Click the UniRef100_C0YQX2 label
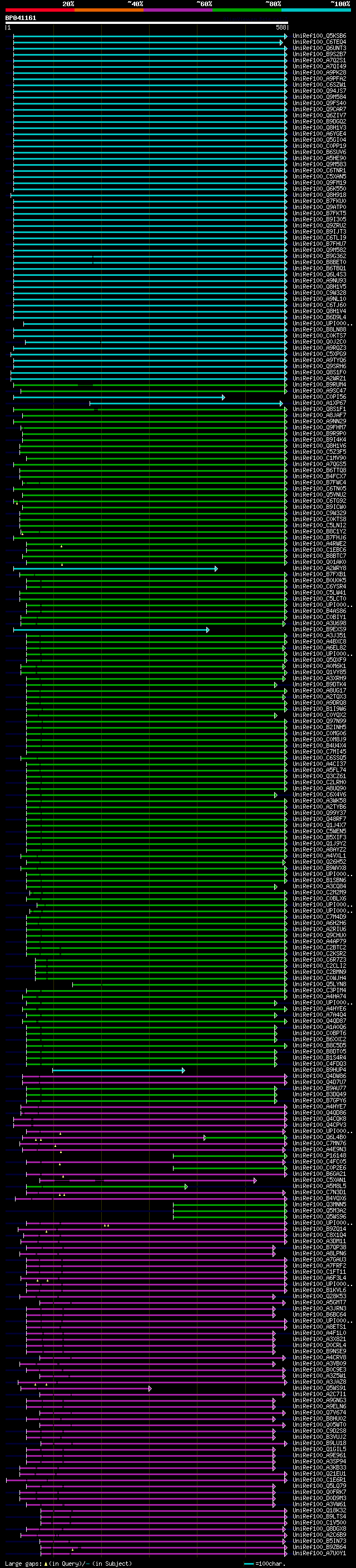356x1568 pixels. [319, 715]
